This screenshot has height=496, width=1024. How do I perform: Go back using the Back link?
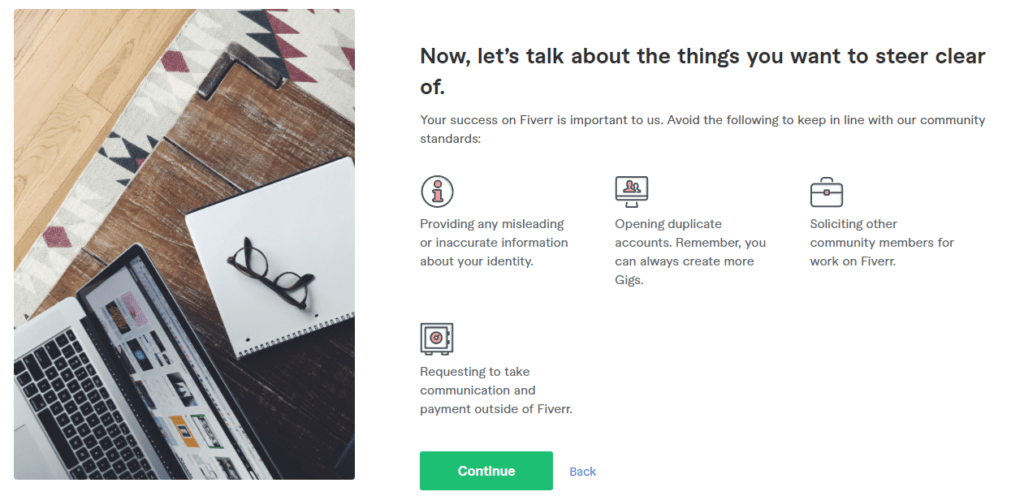pyautogui.click(x=582, y=472)
